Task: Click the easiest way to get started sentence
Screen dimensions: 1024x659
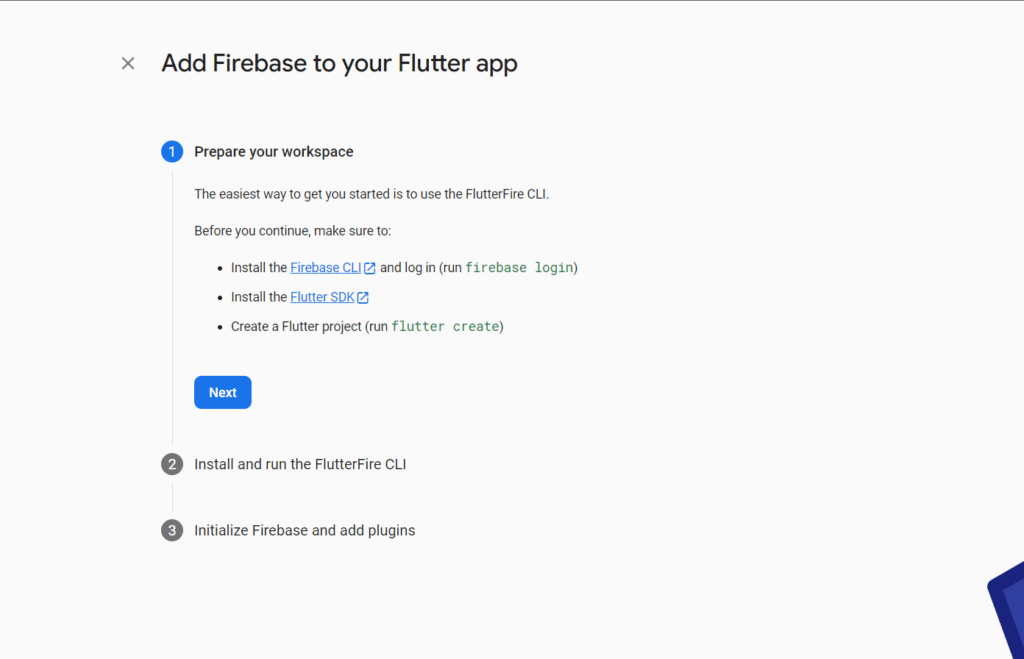Action: 372,194
